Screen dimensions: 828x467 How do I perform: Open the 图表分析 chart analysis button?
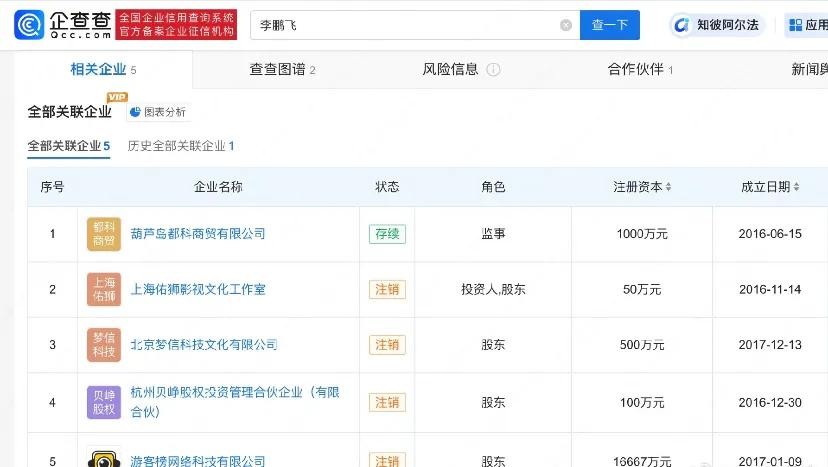point(158,112)
